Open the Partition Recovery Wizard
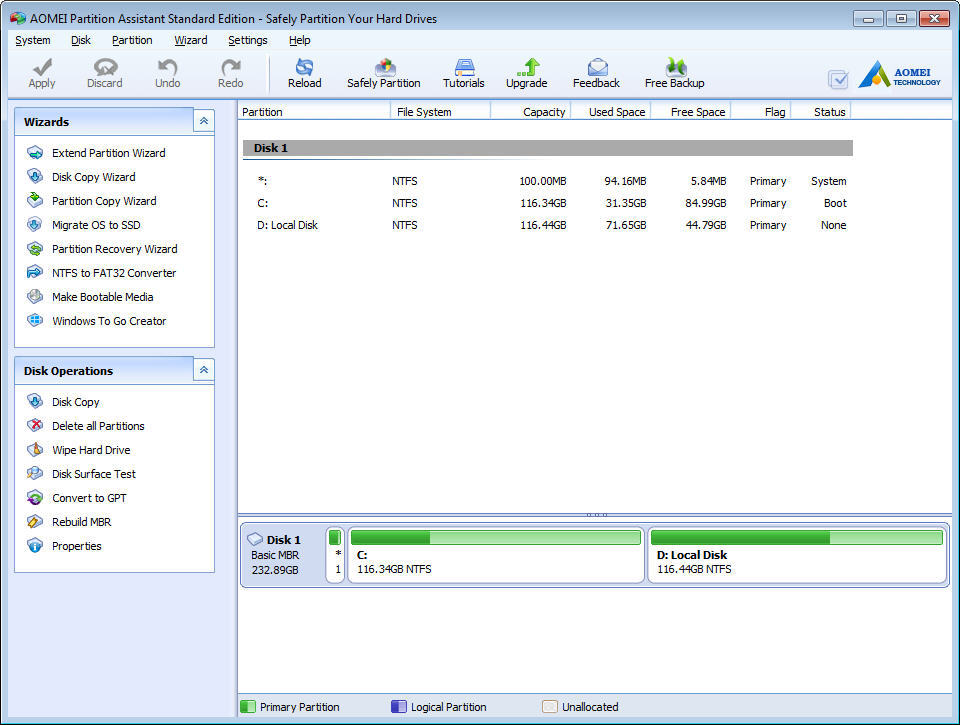This screenshot has width=960, height=725. (114, 249)
